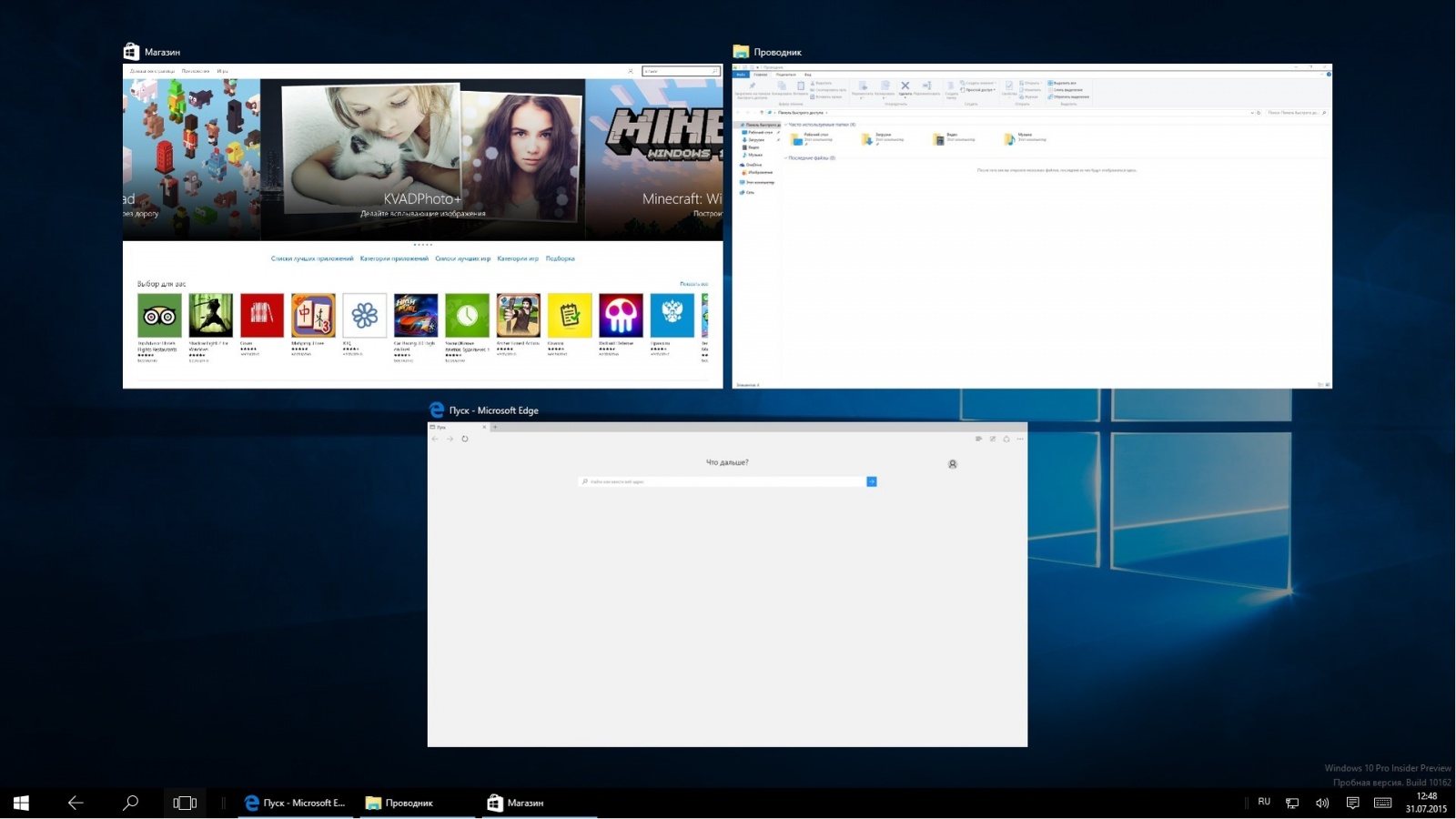This screenshot has width=1456, height=819.
Task: Click the taskbar back arrow
Action: [x=76, y=803]
